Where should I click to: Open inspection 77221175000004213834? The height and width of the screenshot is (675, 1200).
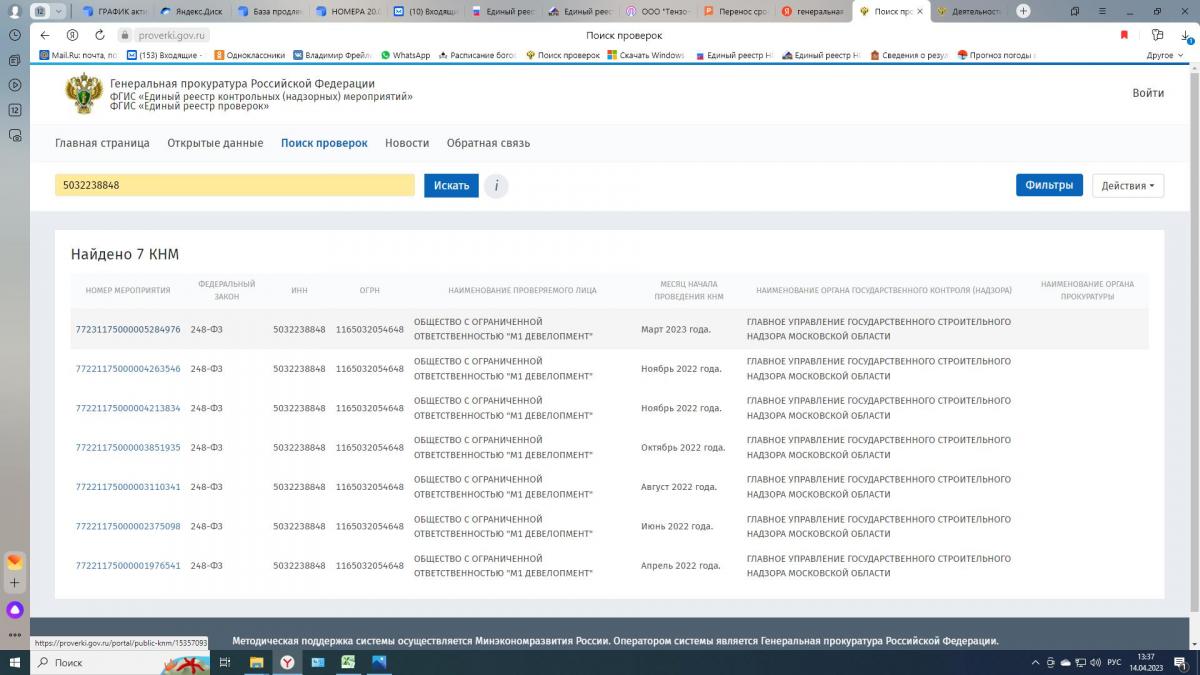point(128,408)
